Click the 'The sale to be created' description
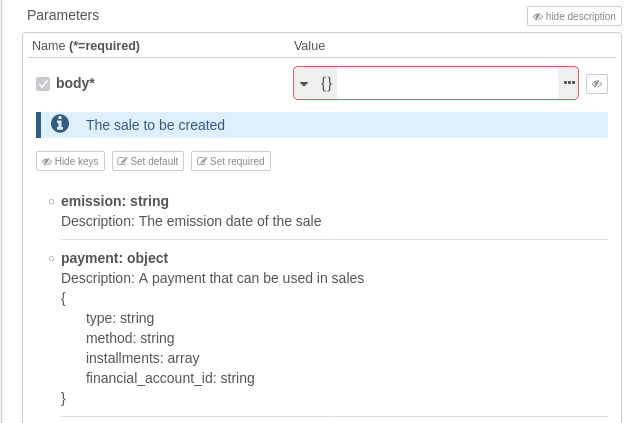 tap(155, 125)
